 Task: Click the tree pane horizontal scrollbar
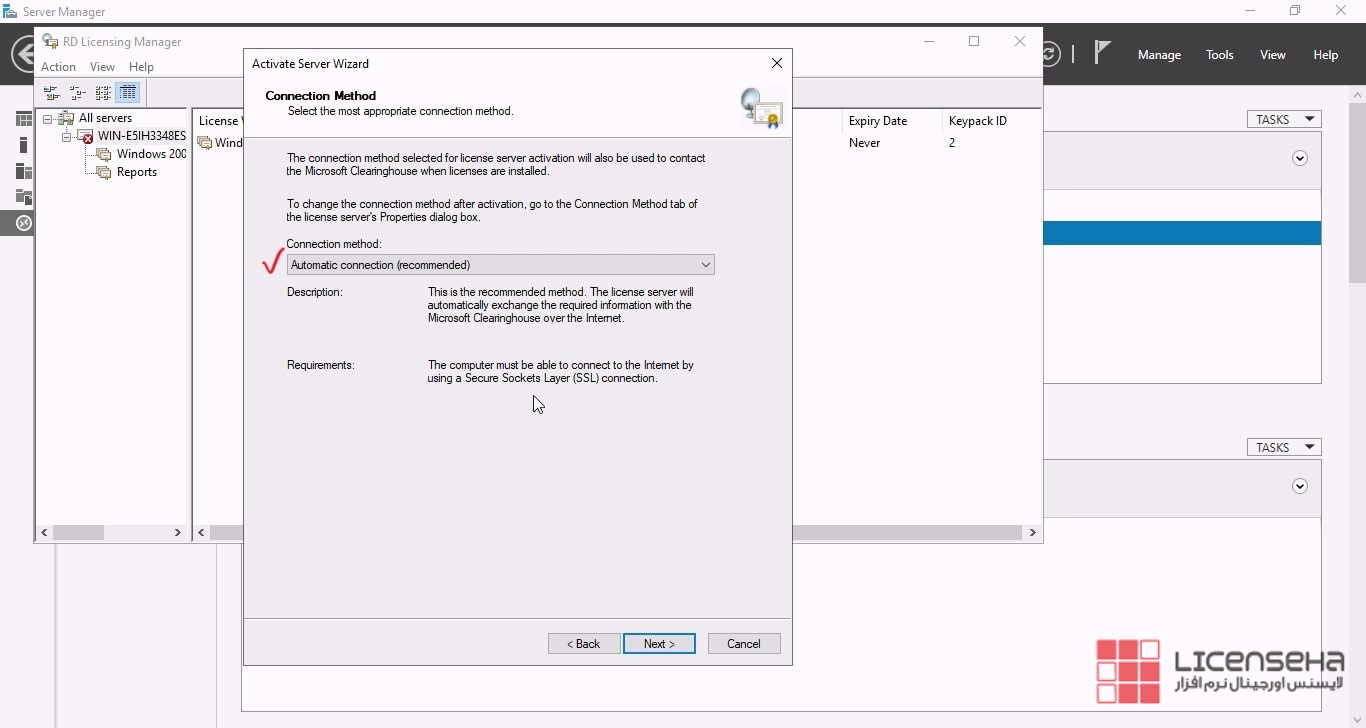110,533
